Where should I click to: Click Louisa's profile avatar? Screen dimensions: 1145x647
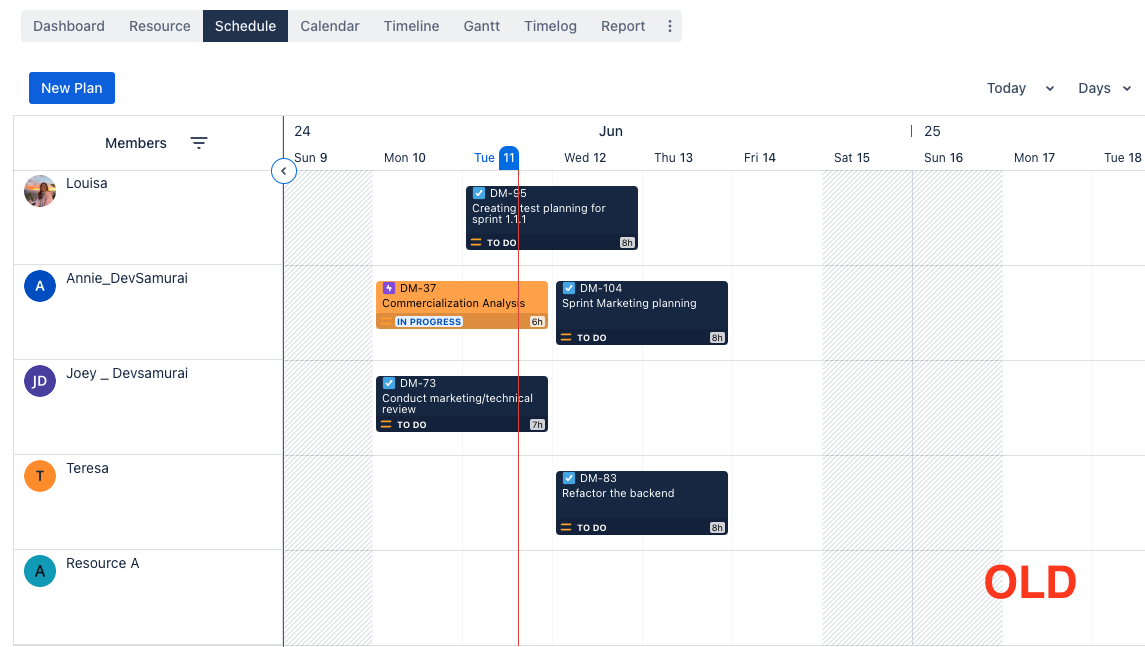point(40,191)
